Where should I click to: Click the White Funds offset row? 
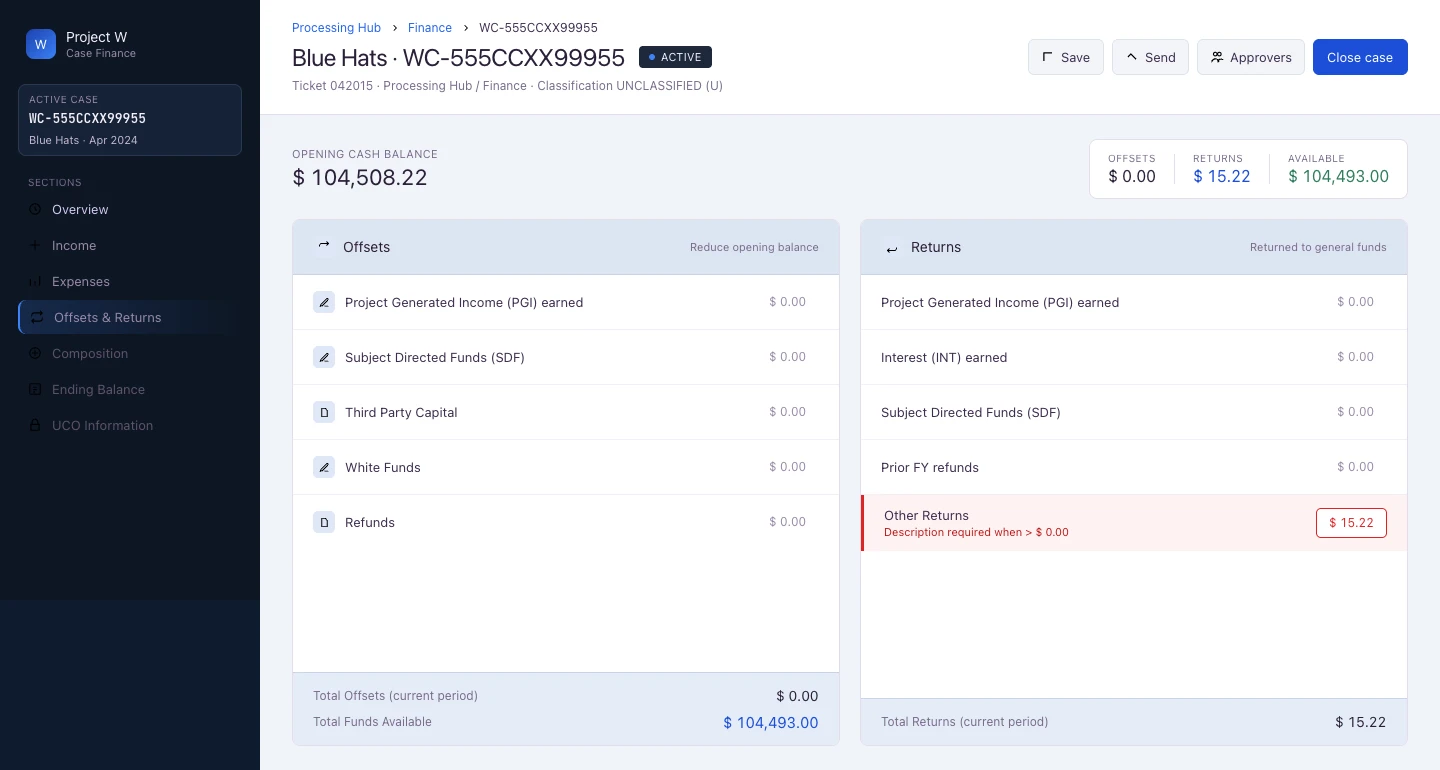point(566,467)
